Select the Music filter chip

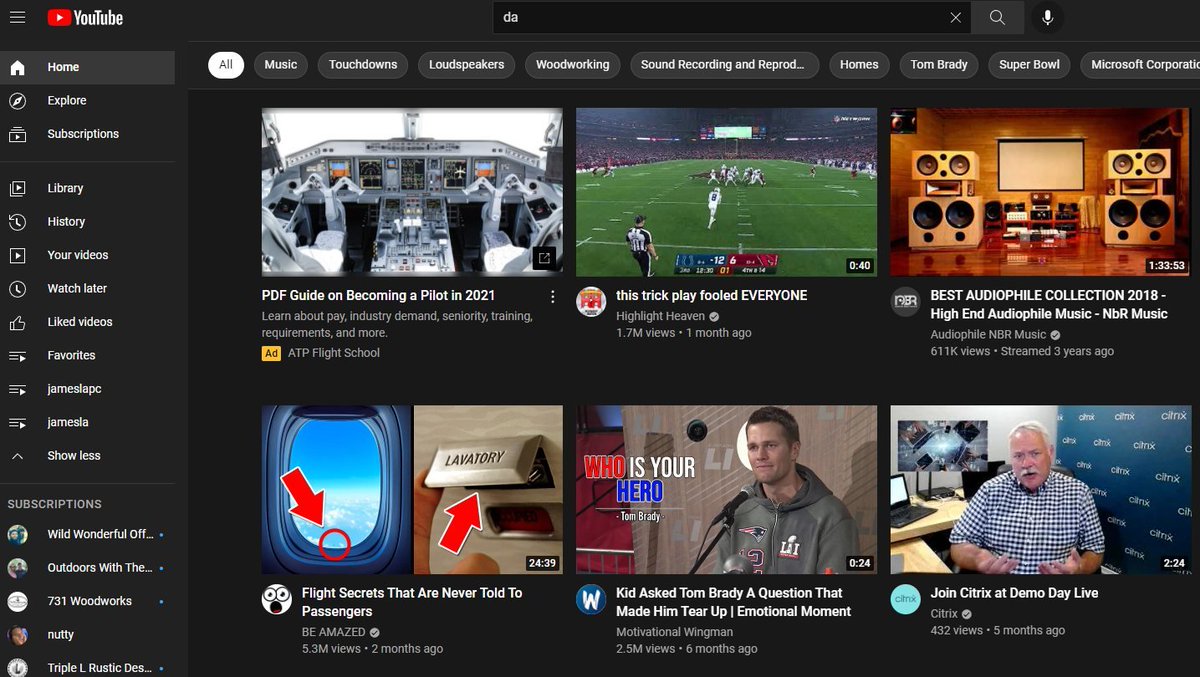[x=281, y=64]
